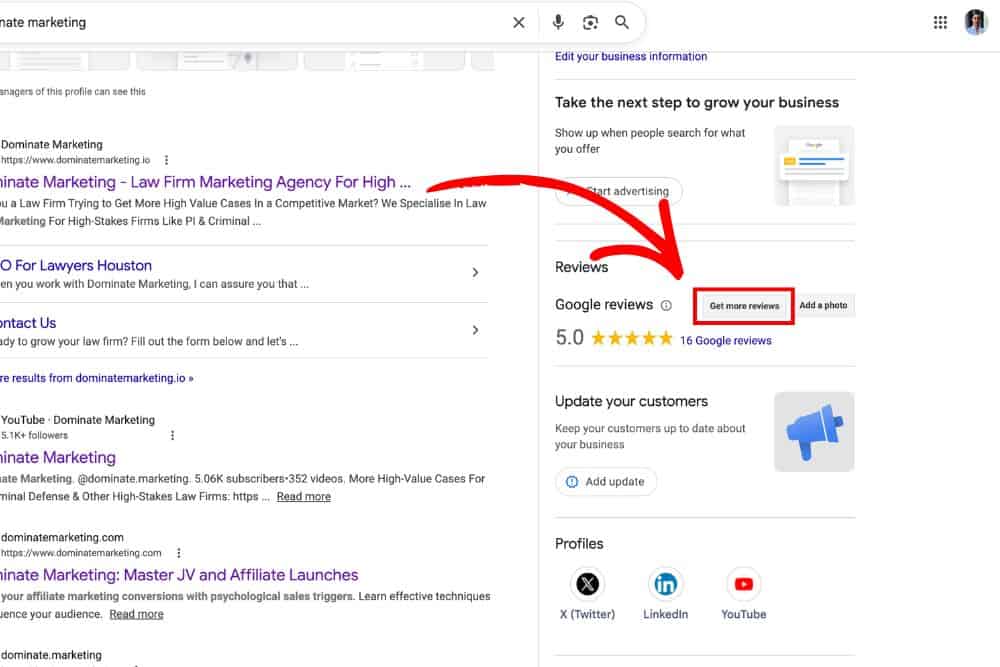Screen dimensions: 1000x667
Task: Open the Dominate Marketing YouTube result title
Action: tap(58, 458)
